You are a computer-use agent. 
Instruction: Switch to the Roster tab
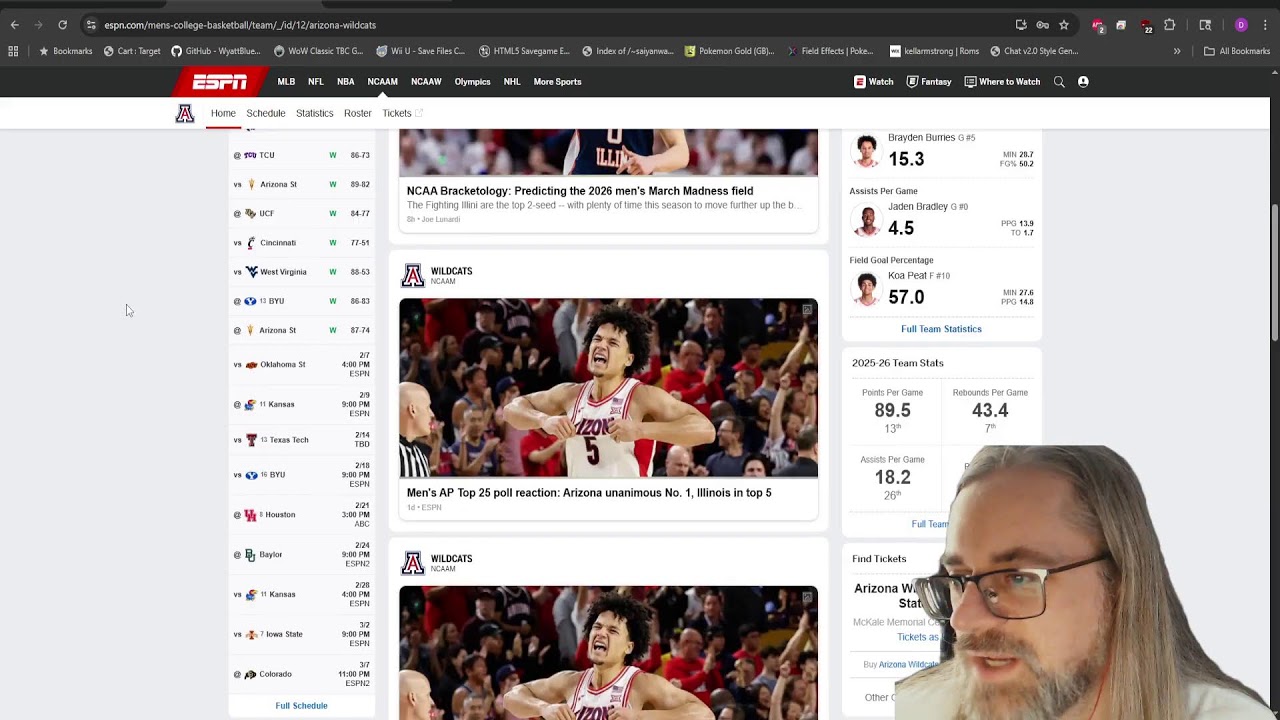357,114
